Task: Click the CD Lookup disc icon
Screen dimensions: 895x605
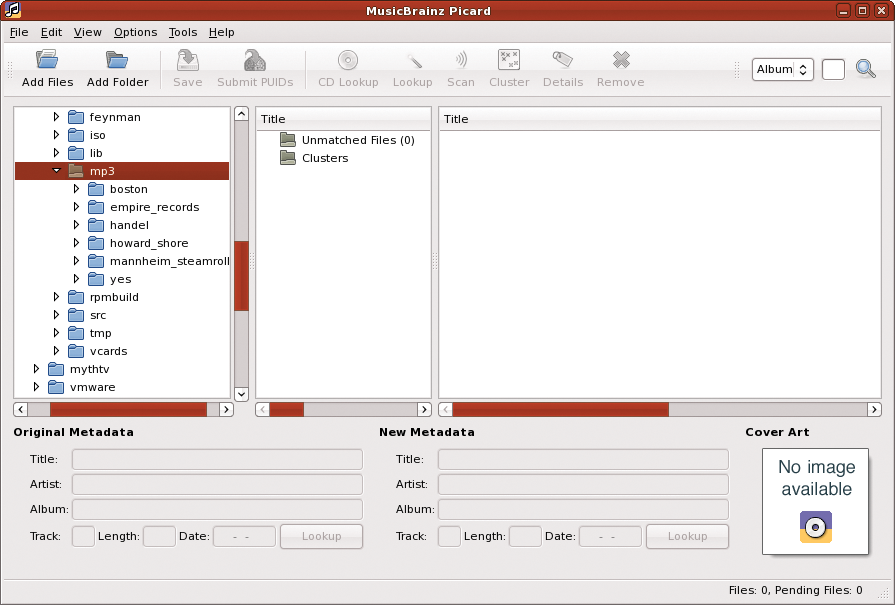Action: [348, 59]
